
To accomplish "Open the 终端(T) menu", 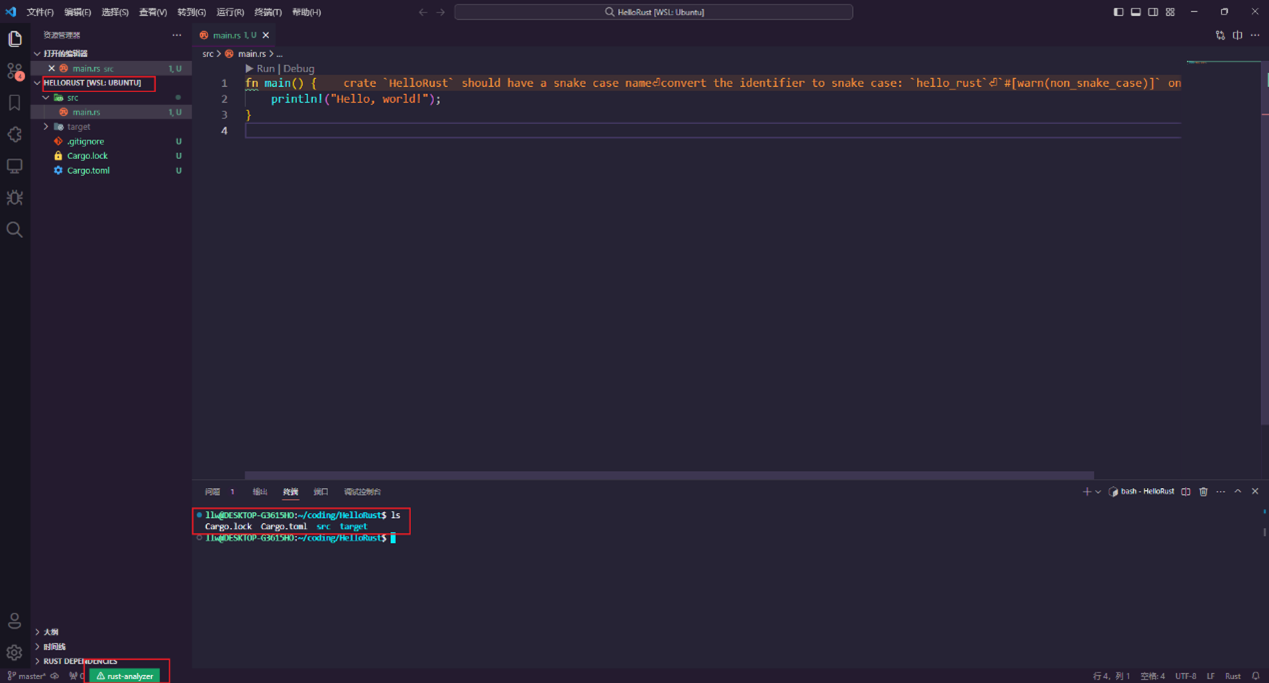I will (x=268, y=12).
